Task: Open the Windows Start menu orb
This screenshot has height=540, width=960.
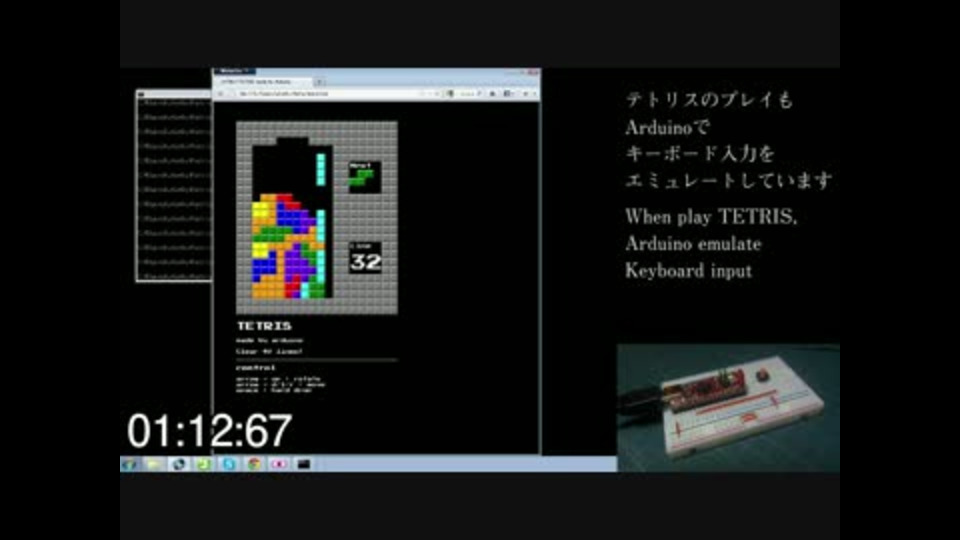Action: (x=129, y=464)
